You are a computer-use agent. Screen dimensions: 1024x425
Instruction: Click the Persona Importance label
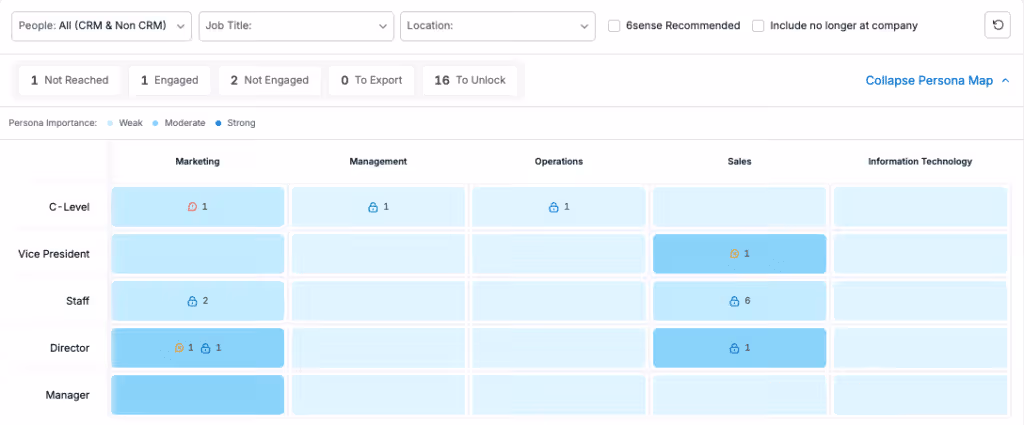click(x=53, y=123)
